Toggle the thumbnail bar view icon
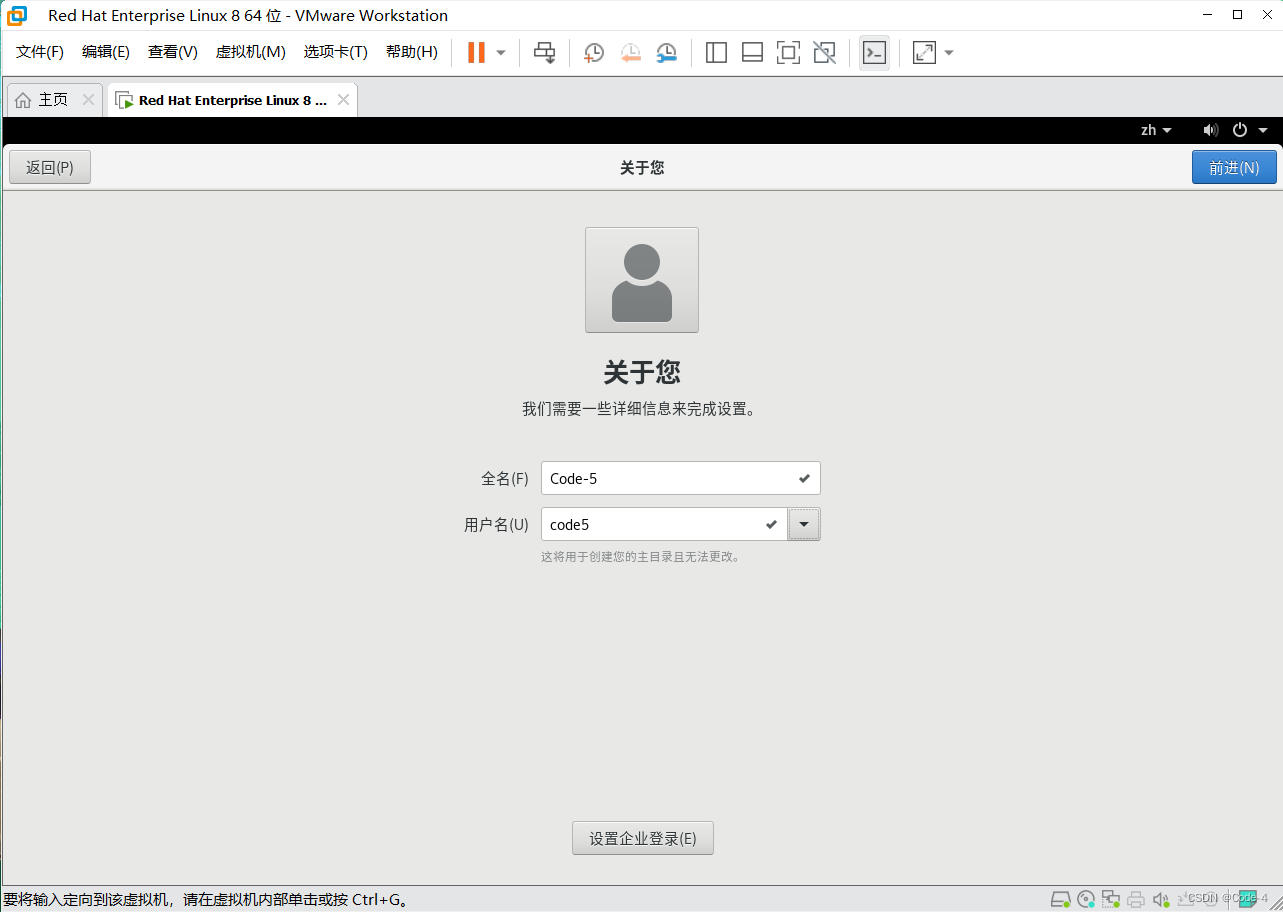This screenshot has width=1283, height=912. click(752, 53)
